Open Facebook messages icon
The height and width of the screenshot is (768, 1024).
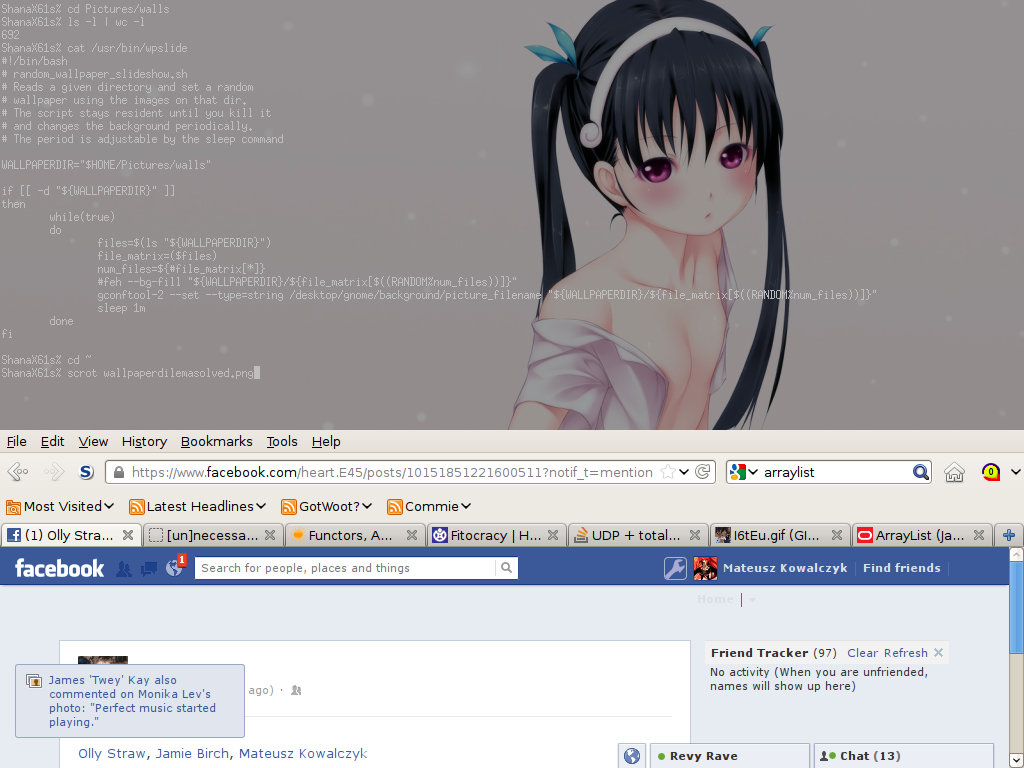click(149, 569)
